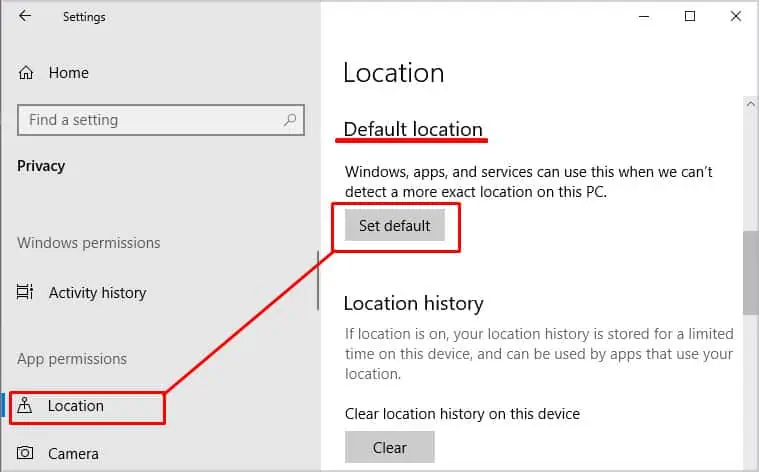Open the Home icon in sidebar

26,73
